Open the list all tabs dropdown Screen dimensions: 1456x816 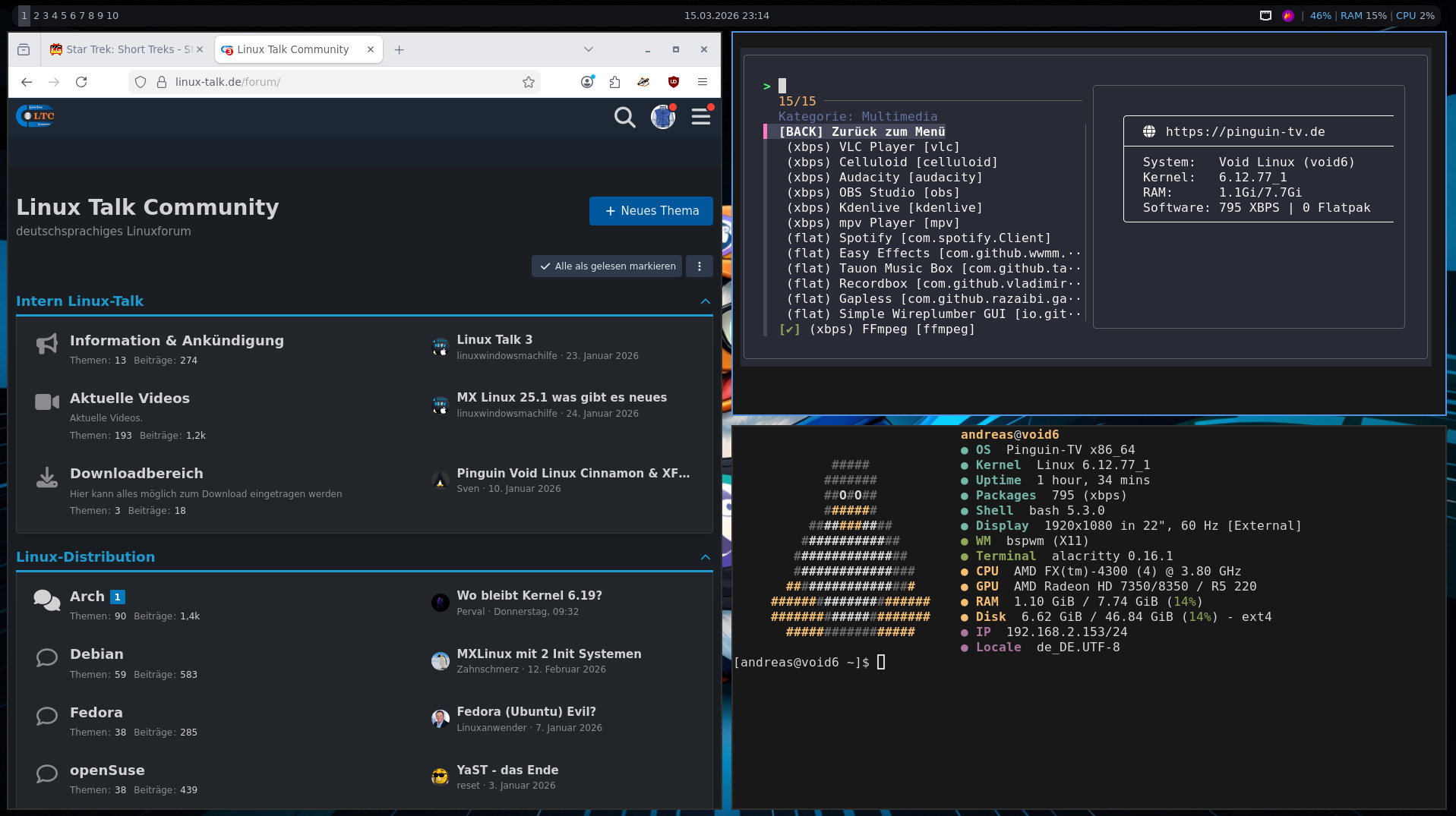click(x=588, y=49)
